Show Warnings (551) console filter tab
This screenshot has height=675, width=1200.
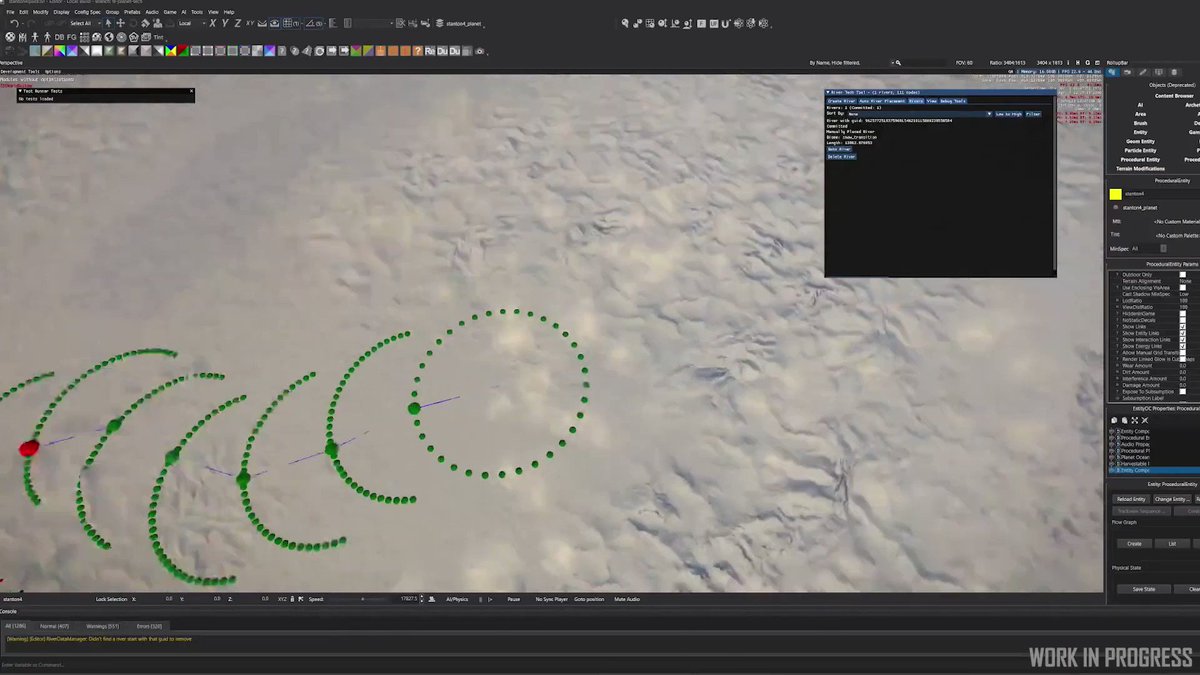point(102,626)
